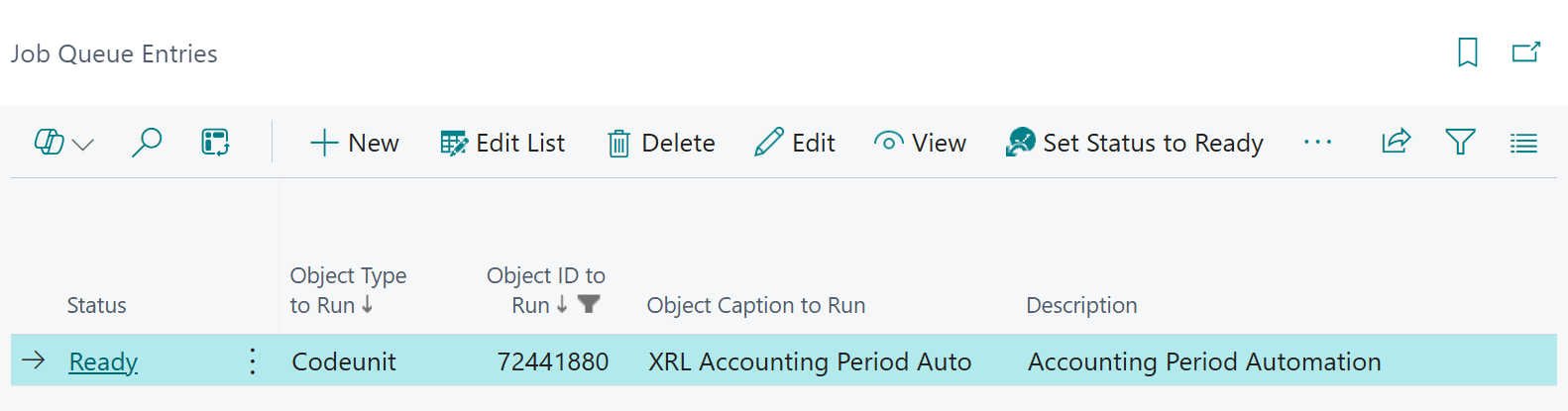Toggle the filter pane funnel icon
This screenshot has width=1568, height=411.
(1460, 142)
